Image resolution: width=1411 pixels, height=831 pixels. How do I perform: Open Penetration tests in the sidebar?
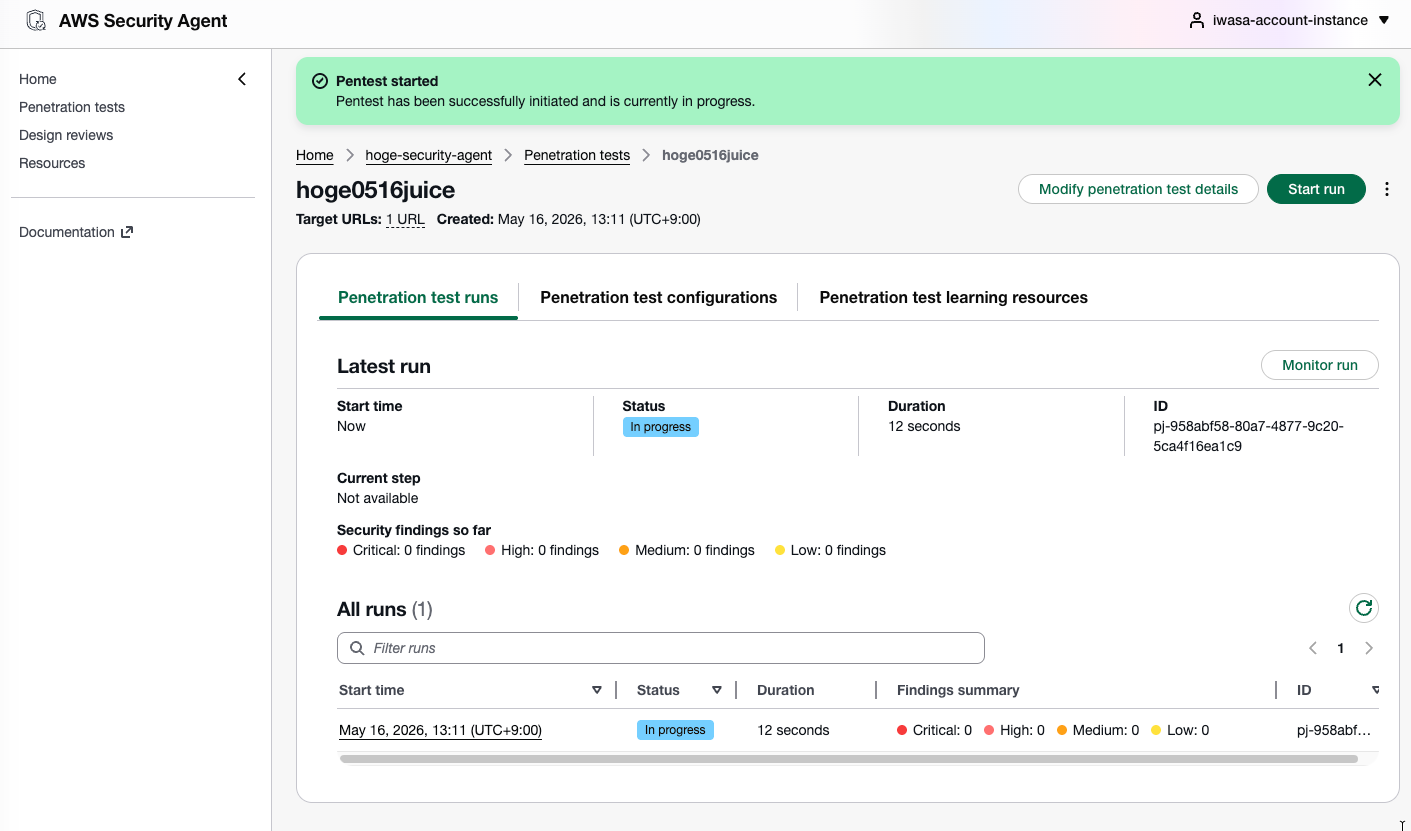pyautogui.click(x=72, y=107)
